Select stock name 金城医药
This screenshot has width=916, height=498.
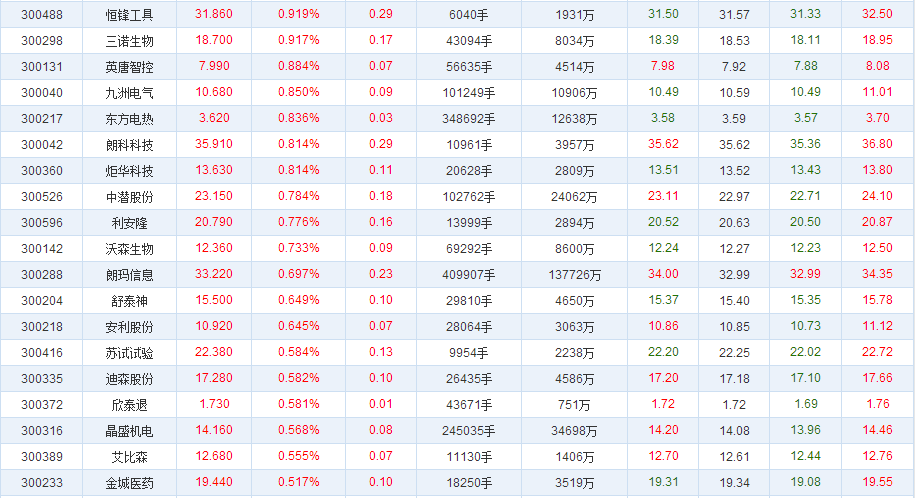point(129,483)
